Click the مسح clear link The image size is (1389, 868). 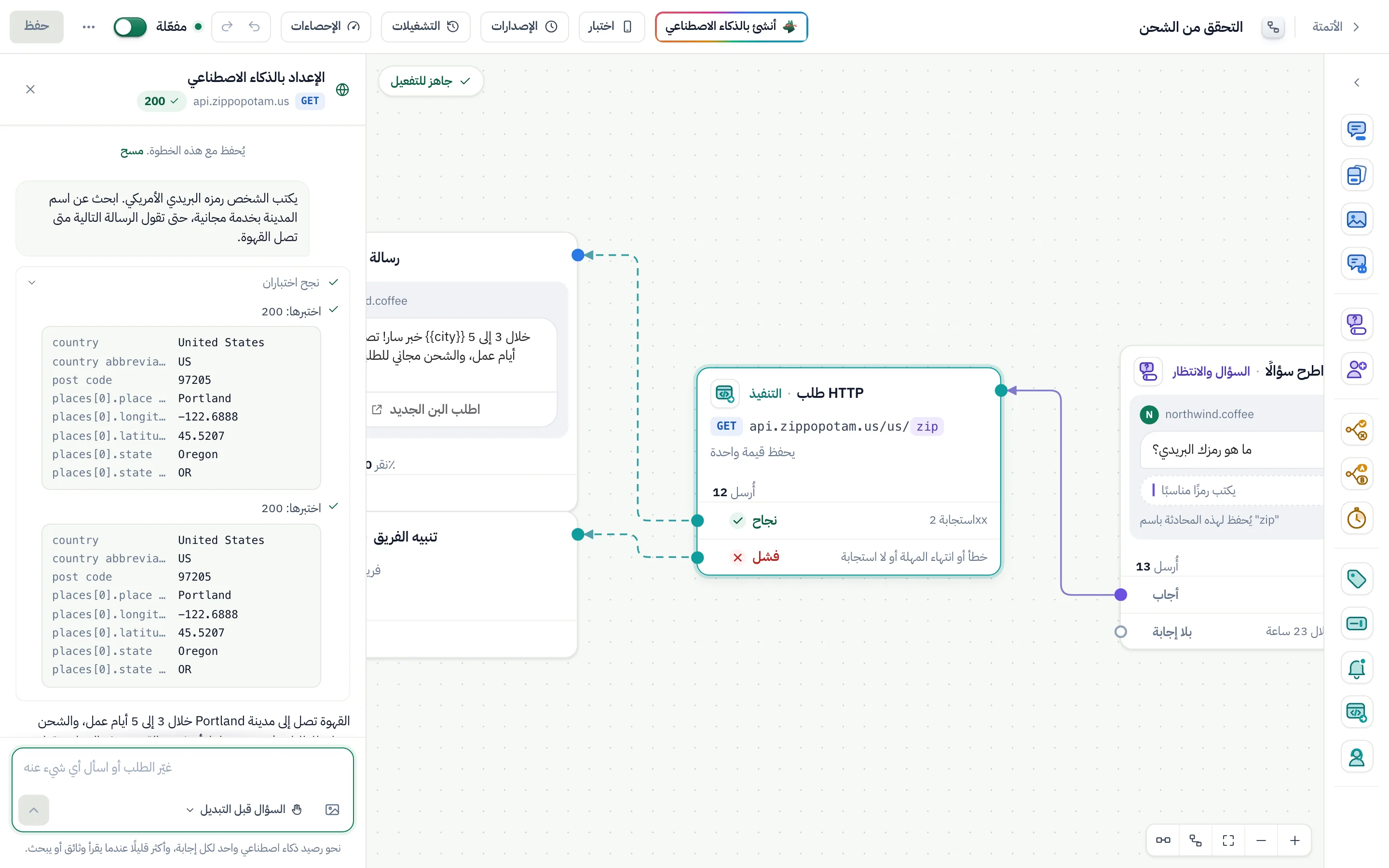pos(132,151)
